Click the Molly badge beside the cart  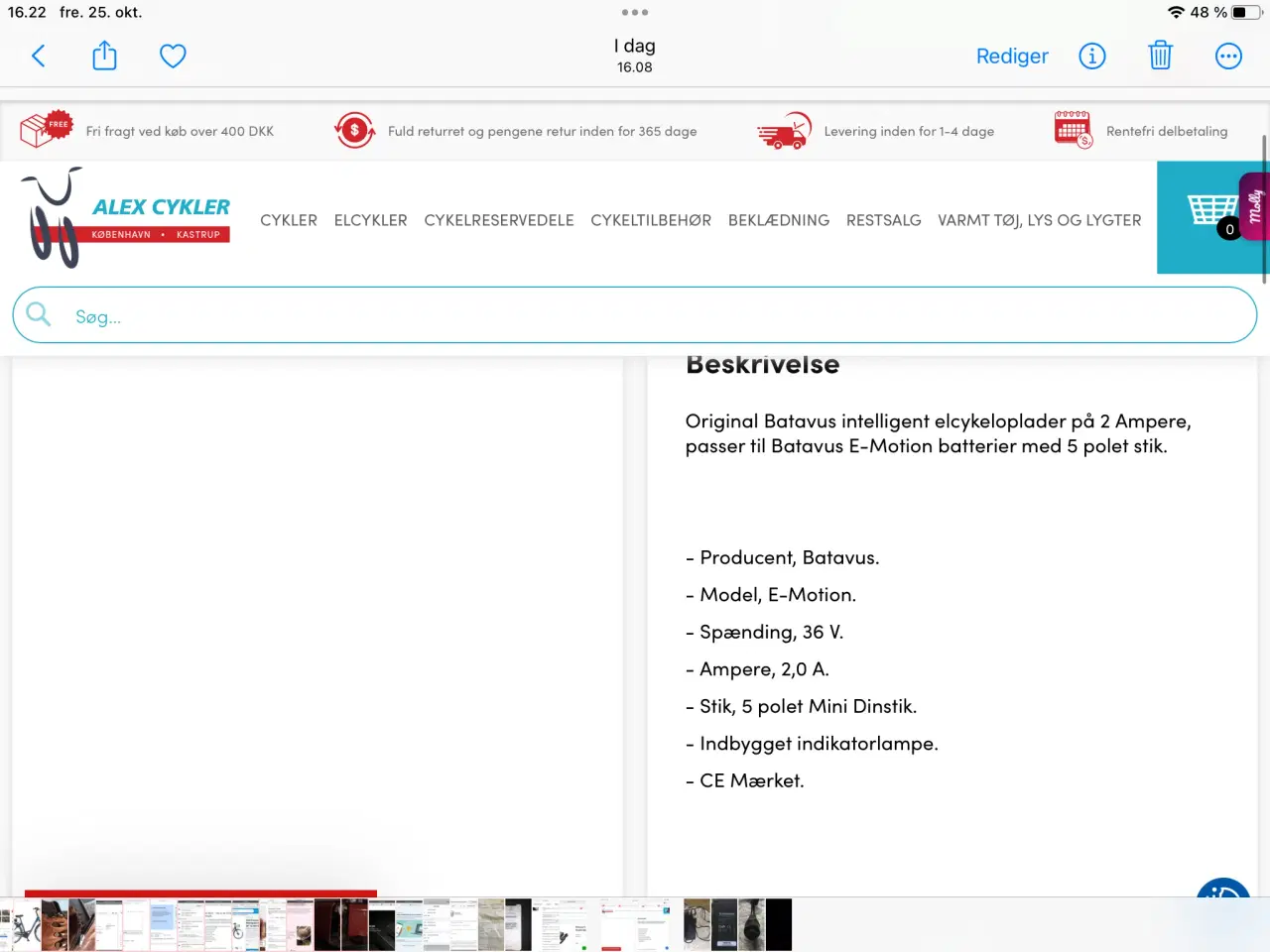pyautogui.click(x=1254, y=206)
